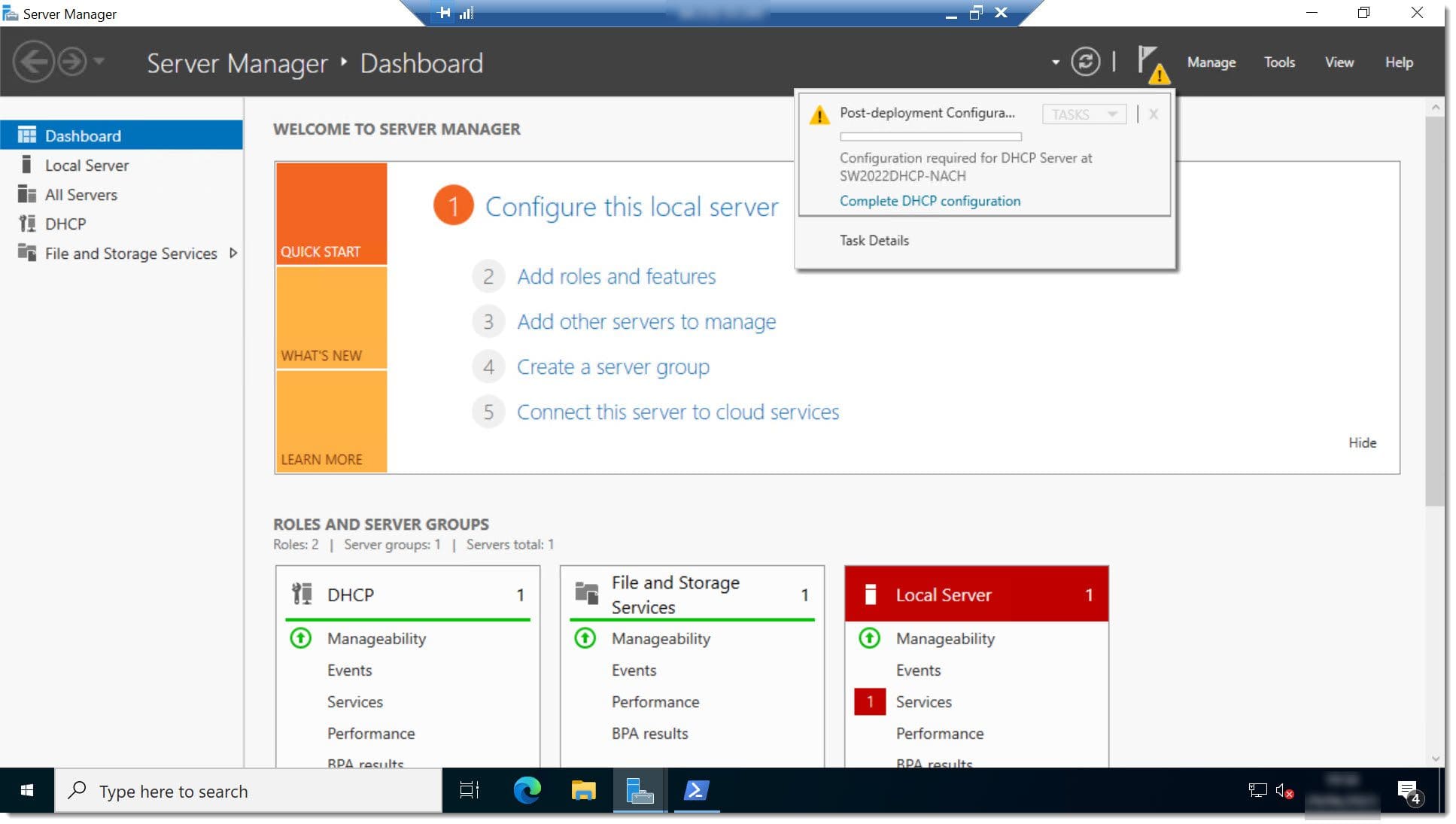This screenshot has width=1456, height=824.
Task: Open Local Server tile Events
Action: 918,670
